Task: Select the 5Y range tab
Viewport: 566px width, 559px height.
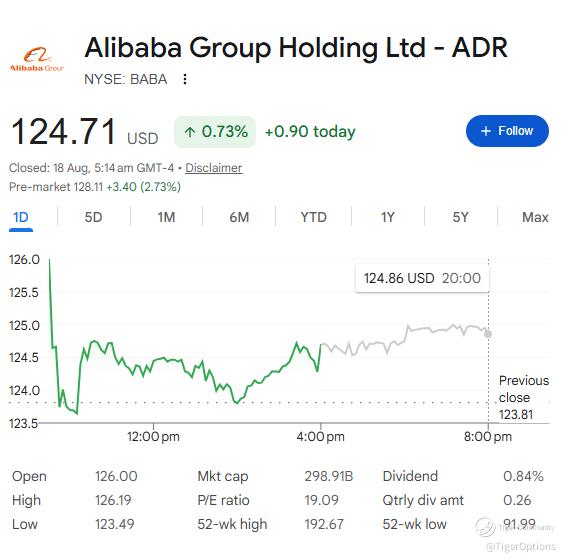Action: 461,217
